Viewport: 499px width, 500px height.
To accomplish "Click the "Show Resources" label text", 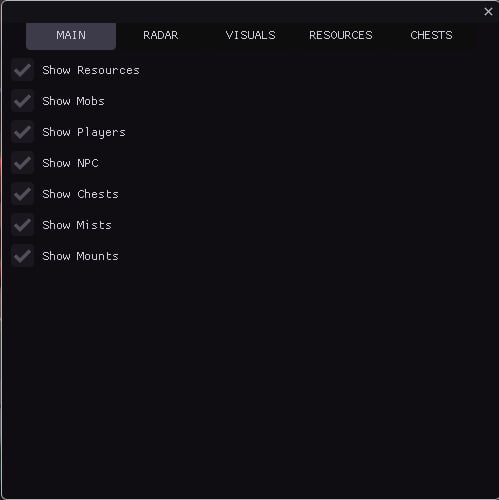I will pos(91,70).
